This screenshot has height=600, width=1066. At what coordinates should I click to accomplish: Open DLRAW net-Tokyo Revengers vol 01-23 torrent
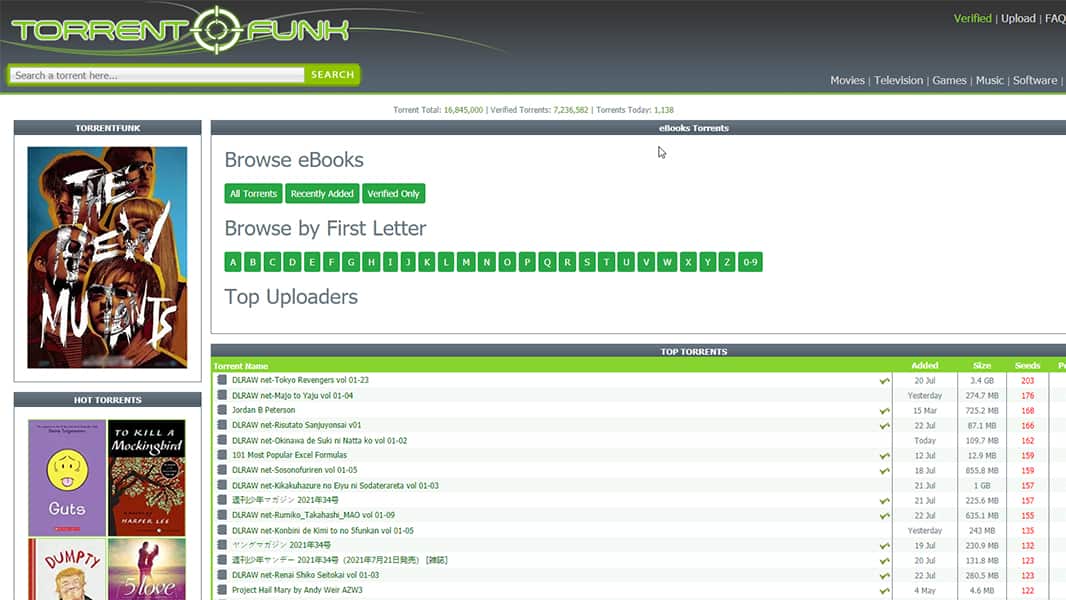tap(300, 380)
